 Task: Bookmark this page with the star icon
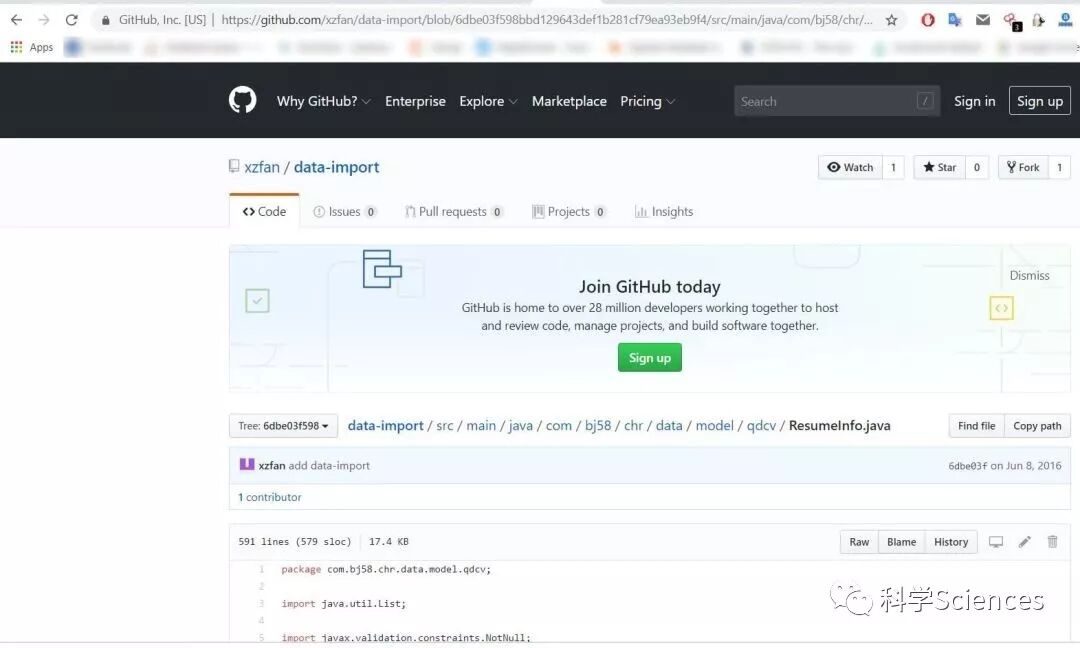[x=891, y=20]
